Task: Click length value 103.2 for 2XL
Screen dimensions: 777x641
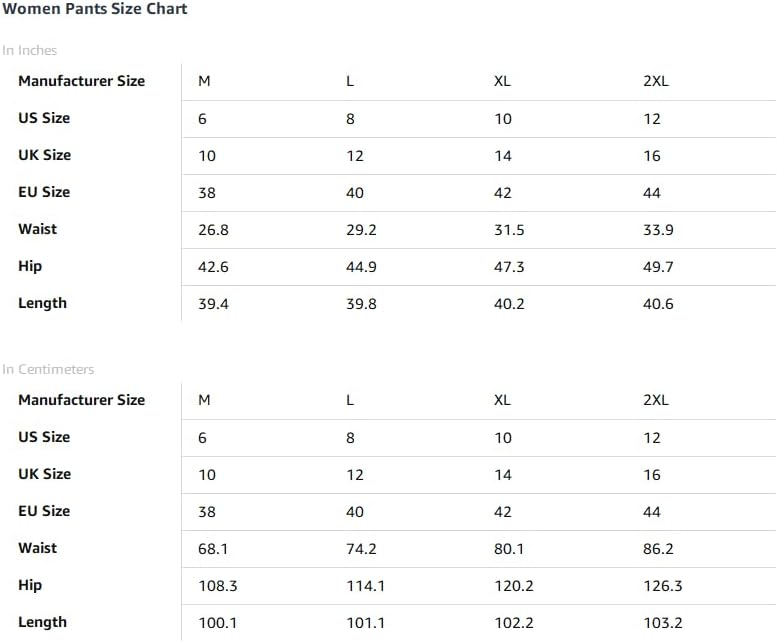Action: [663, 623]
